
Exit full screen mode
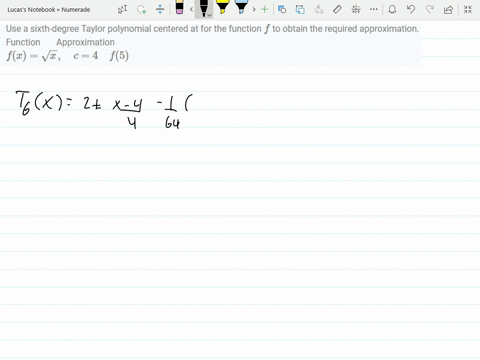(468, 9)
